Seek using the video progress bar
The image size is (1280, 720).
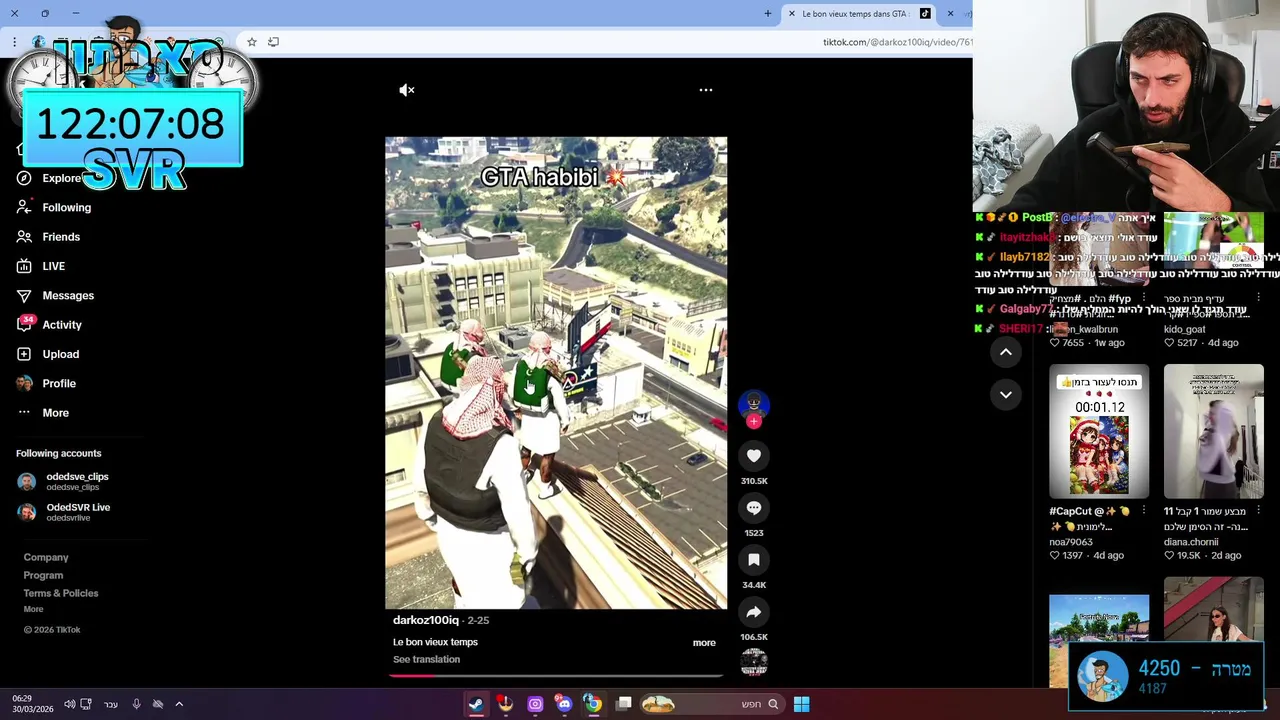click(x=556, y=676)
